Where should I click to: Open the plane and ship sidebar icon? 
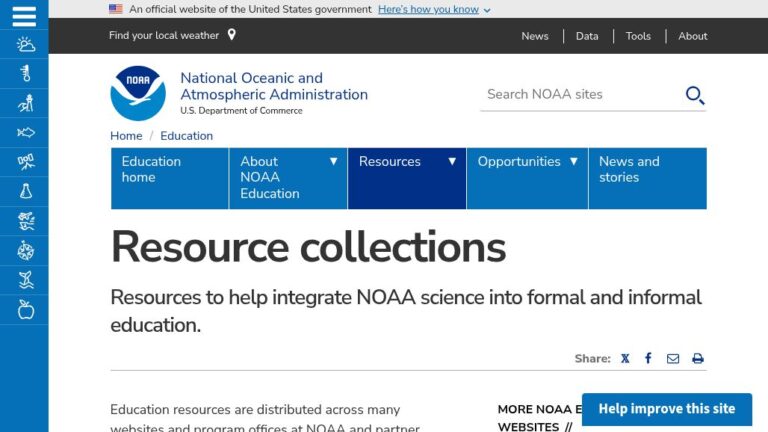26,221
